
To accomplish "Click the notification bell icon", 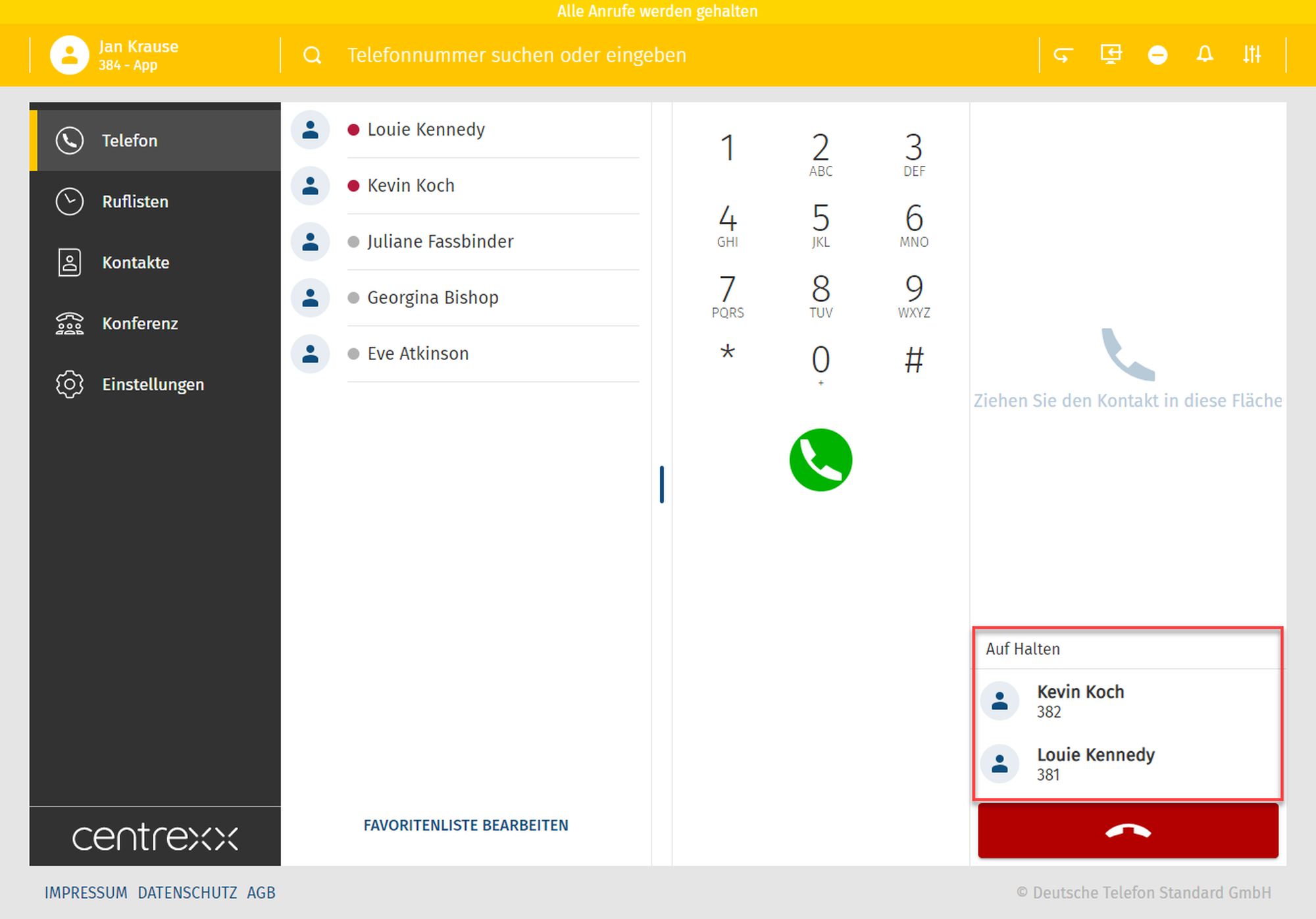I will click(1205, 55).
